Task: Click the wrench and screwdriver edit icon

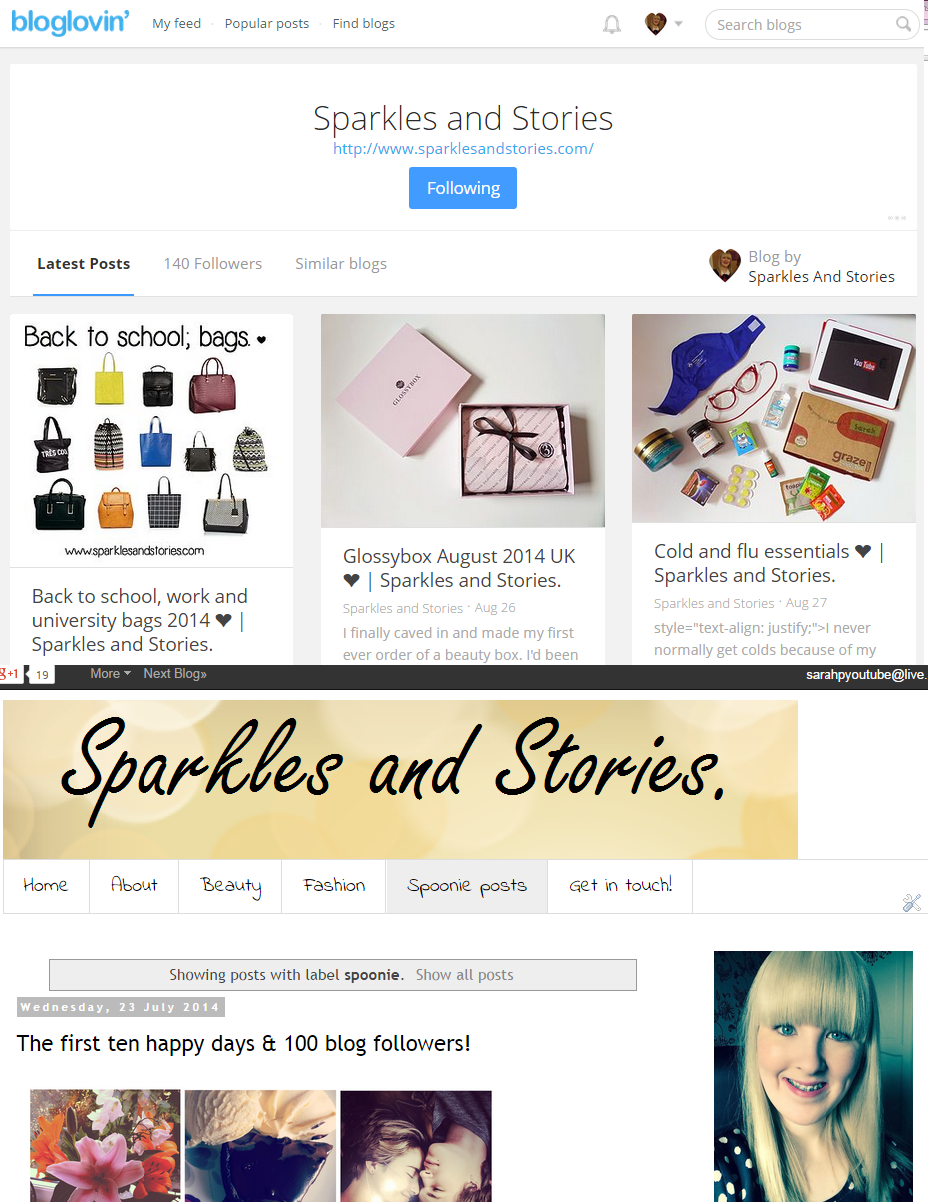Action: coord(911,903)
